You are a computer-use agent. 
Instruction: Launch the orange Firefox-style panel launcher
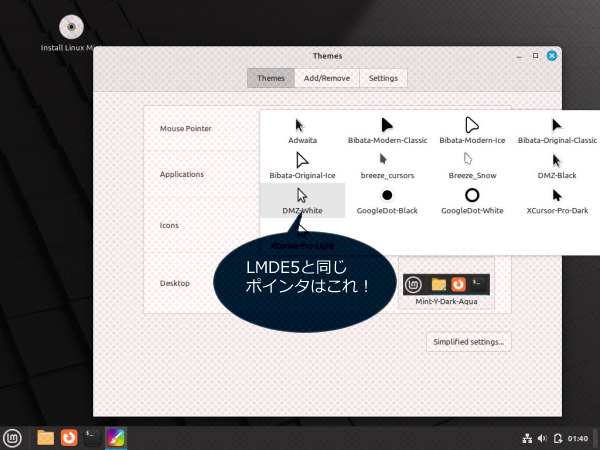(x=69, y=438)
